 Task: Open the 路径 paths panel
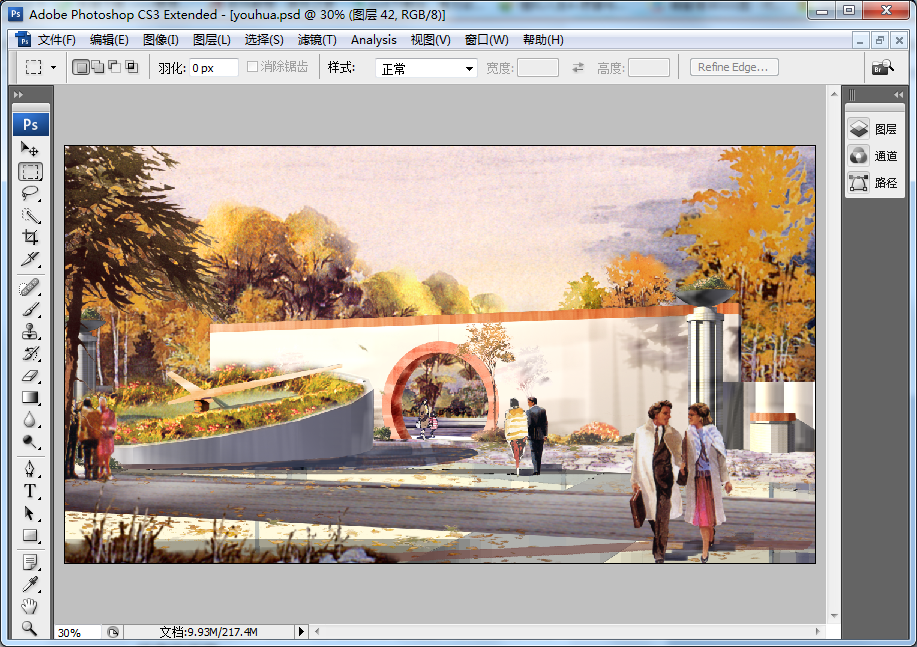pyautogui.click(x=874, y=183)
